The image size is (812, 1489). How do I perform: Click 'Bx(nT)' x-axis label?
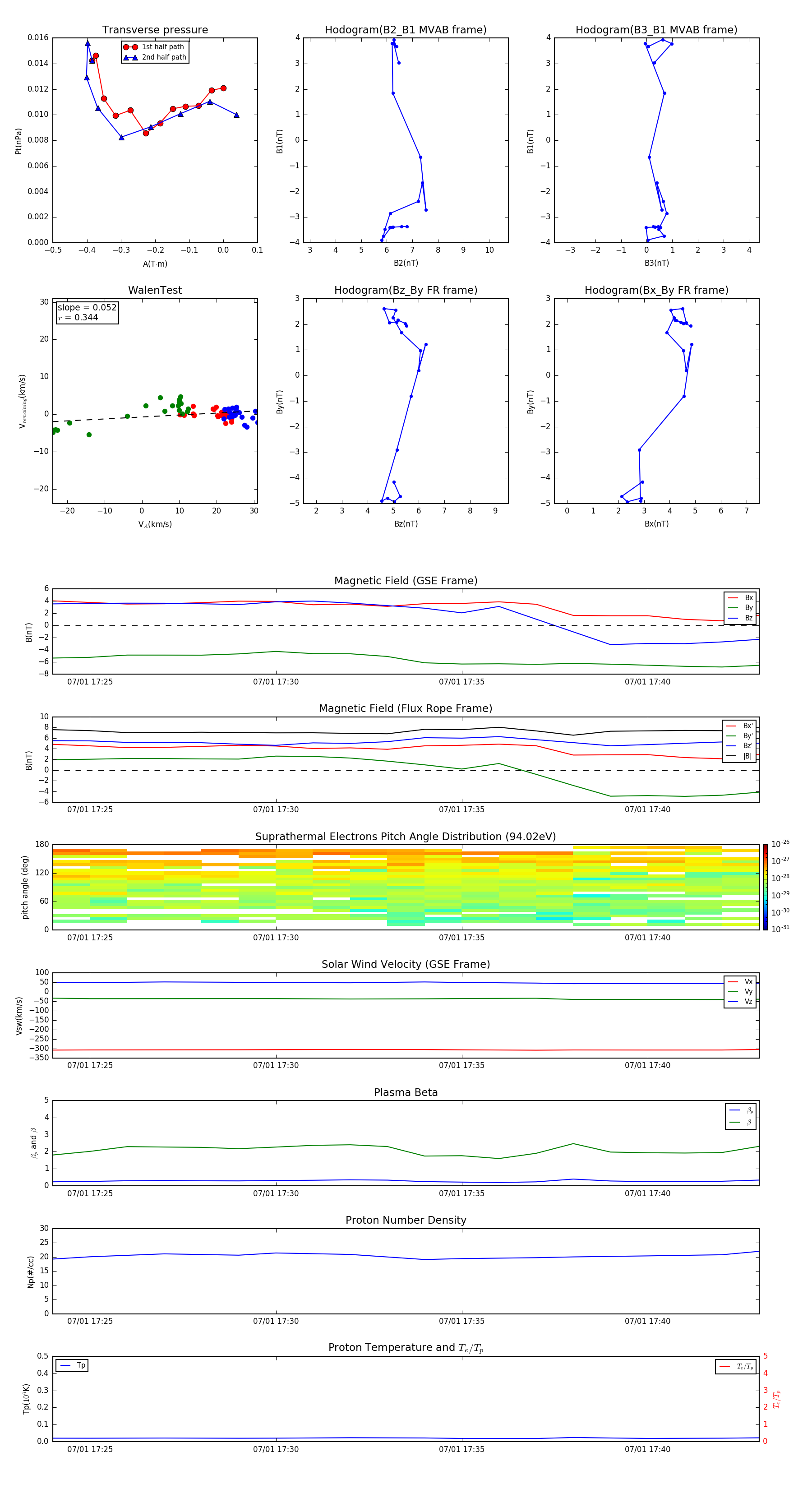[656, 524]
